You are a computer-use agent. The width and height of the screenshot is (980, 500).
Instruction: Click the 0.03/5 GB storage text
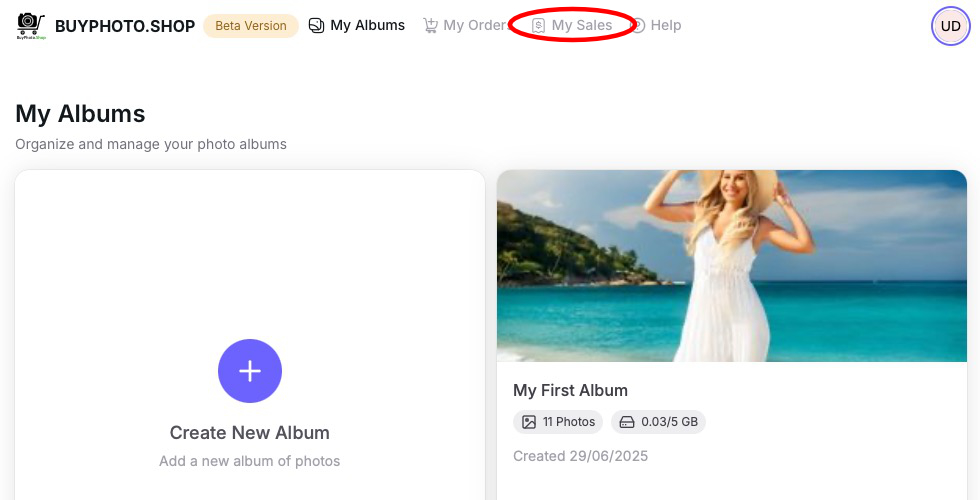669,422
